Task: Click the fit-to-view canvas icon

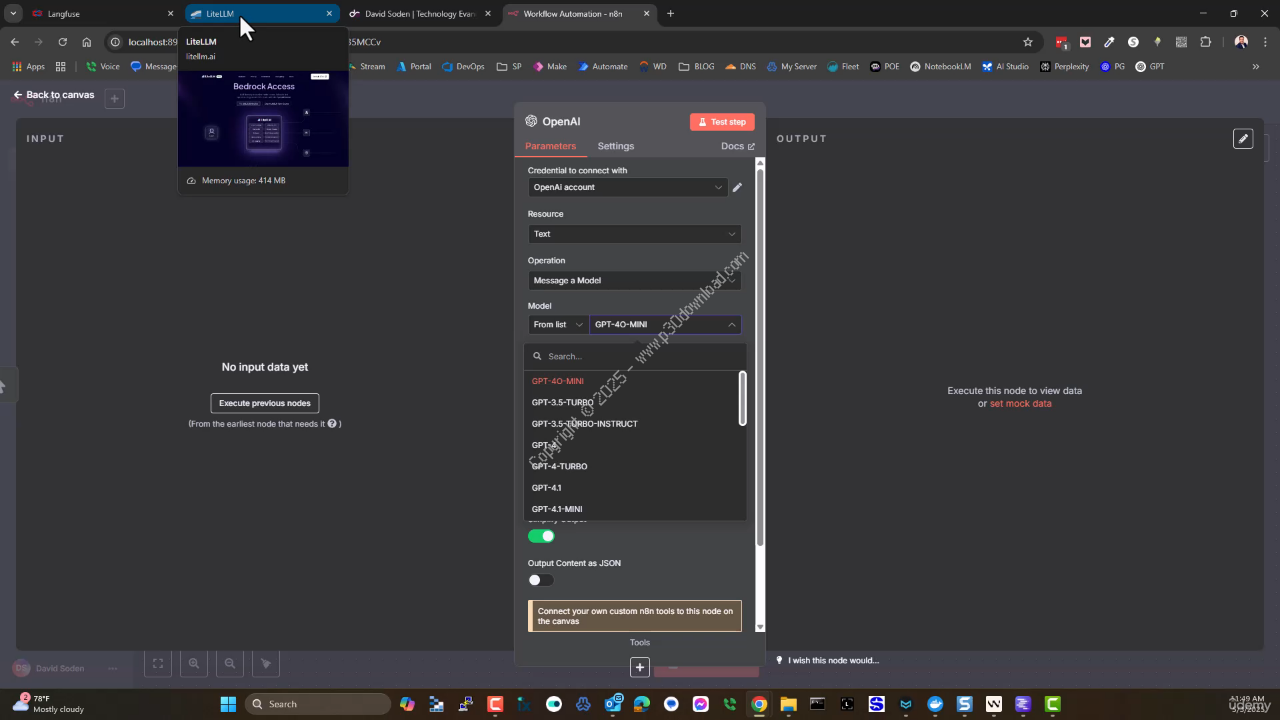Action: (158, 663)
